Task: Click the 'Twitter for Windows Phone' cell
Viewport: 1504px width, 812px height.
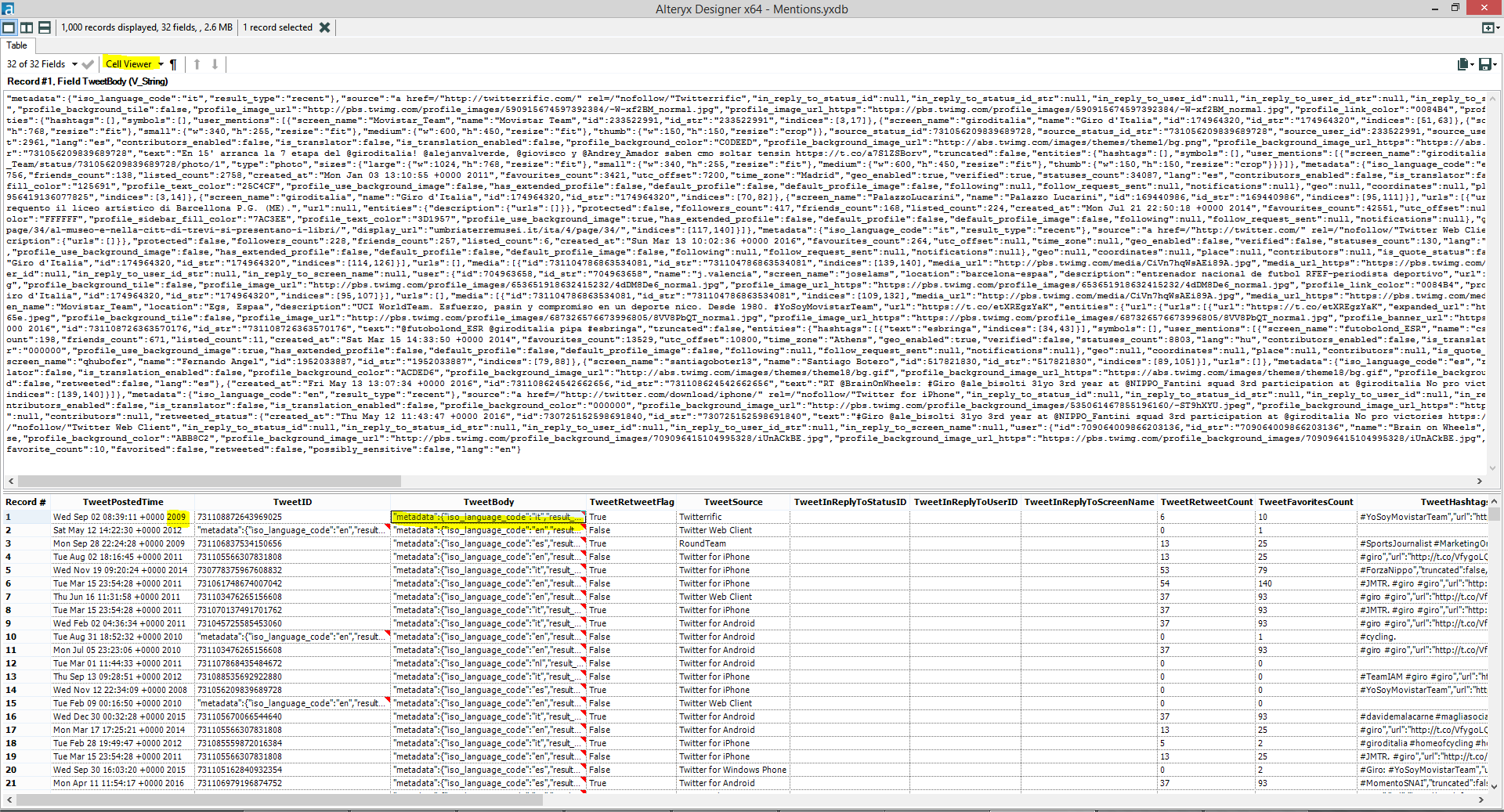Action: (x=733, y=770)
